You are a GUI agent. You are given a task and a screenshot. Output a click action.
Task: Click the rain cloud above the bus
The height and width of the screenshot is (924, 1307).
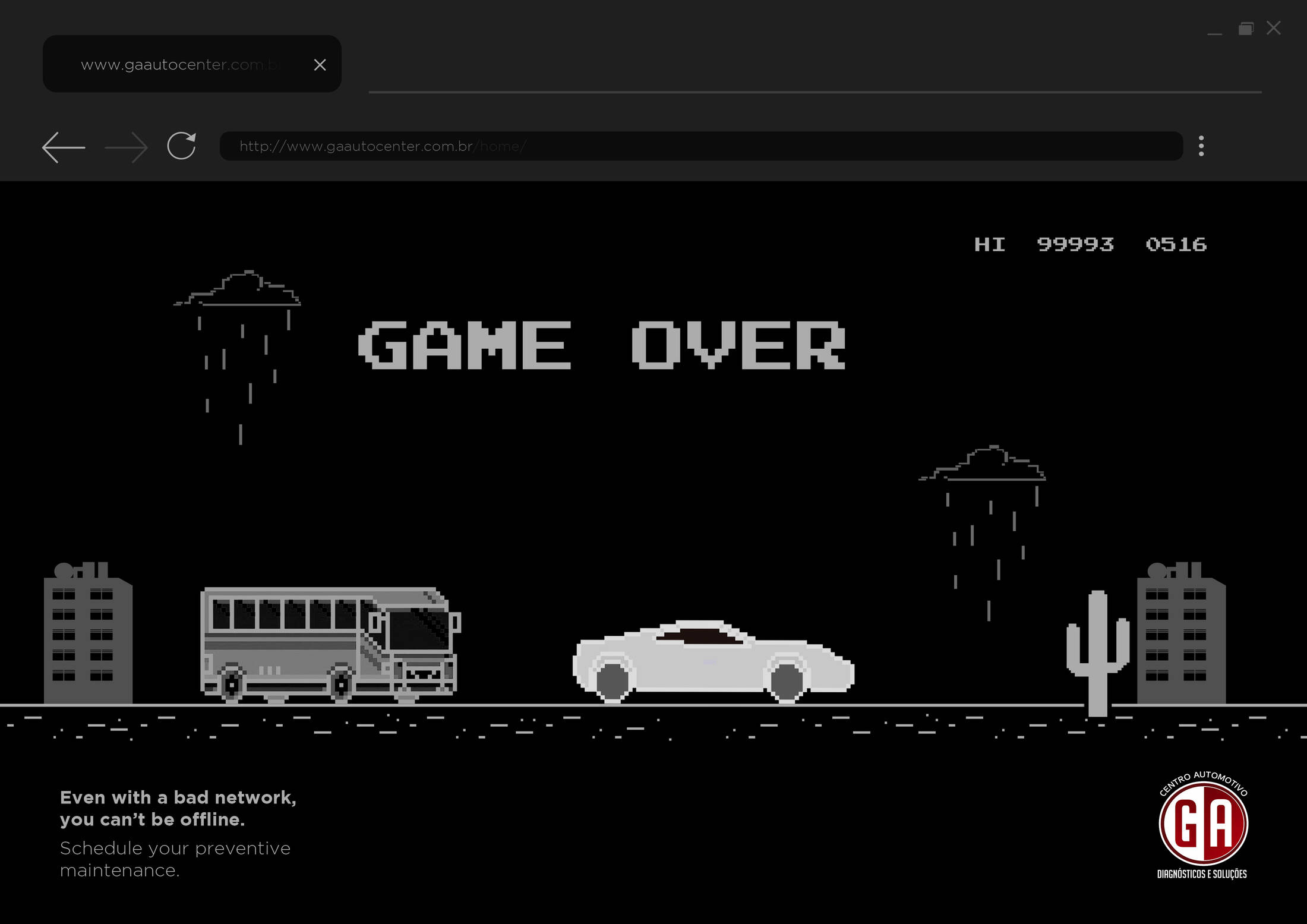coord(237,357)
